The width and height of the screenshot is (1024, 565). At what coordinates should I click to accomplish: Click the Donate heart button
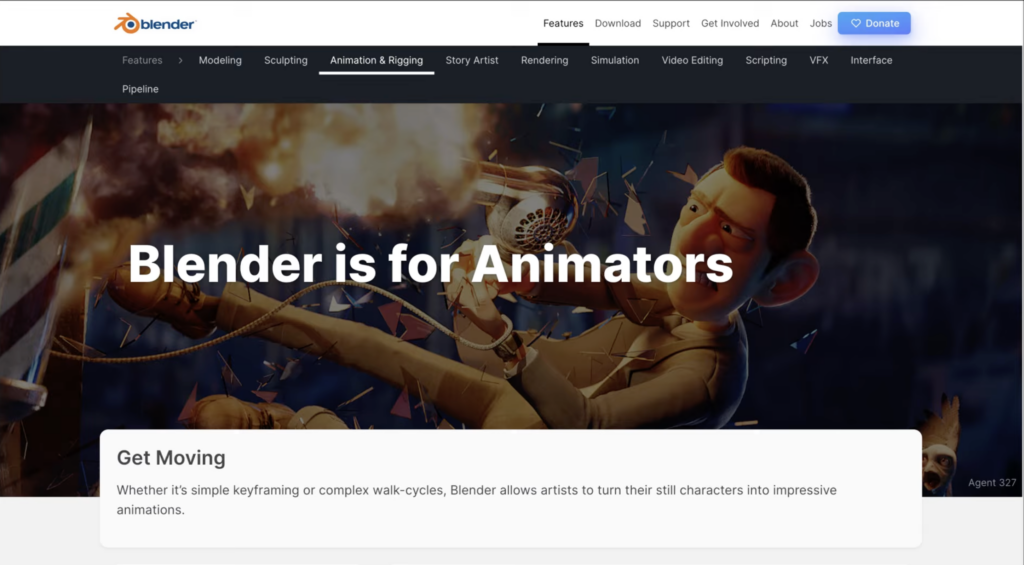click(873, 23)
